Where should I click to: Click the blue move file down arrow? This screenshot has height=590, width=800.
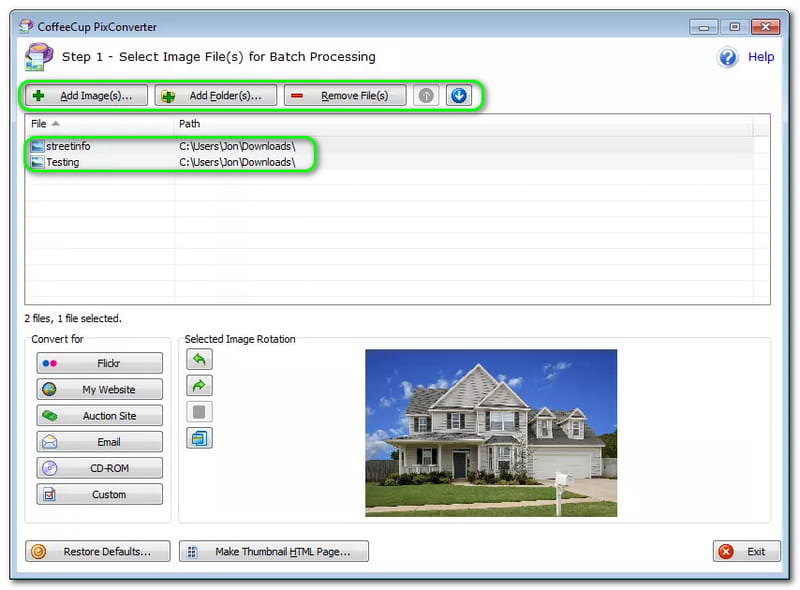point(458,96)
